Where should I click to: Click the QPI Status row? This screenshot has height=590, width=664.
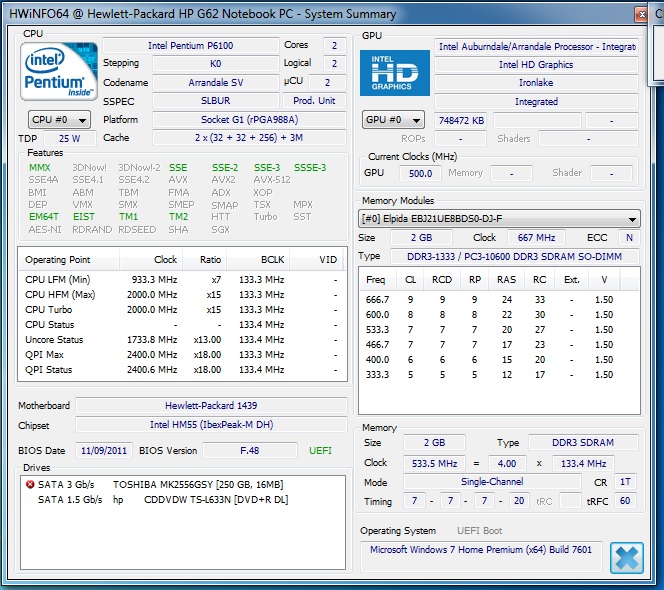point(182,370)
